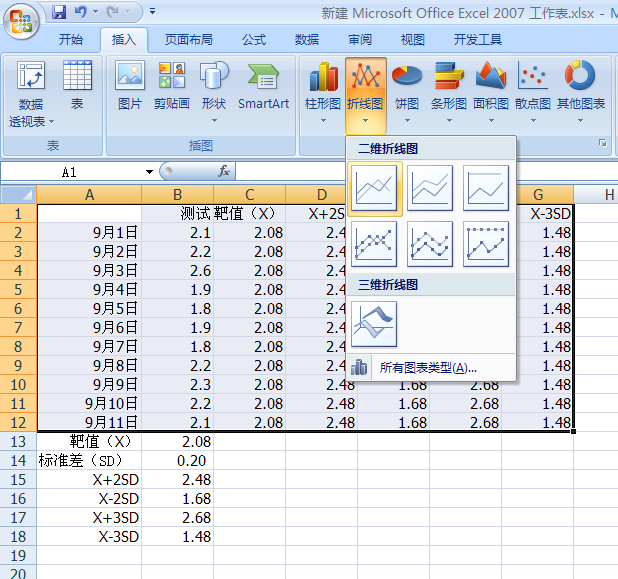The height and width of the screenshot is (579, 618).
Task: Pick the line with markers chart type
Action: pyautogui.click(x=376, y=244)
